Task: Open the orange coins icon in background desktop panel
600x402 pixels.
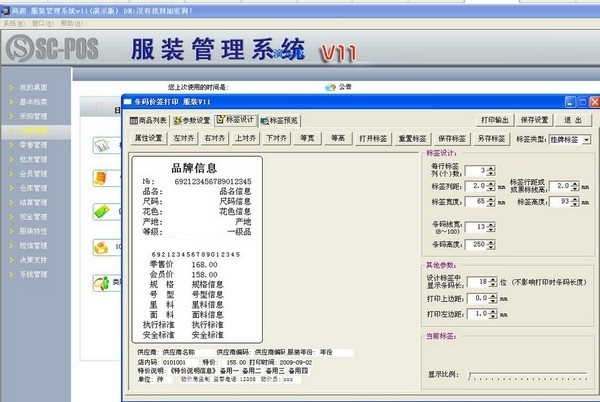Action: coord(100,178)
